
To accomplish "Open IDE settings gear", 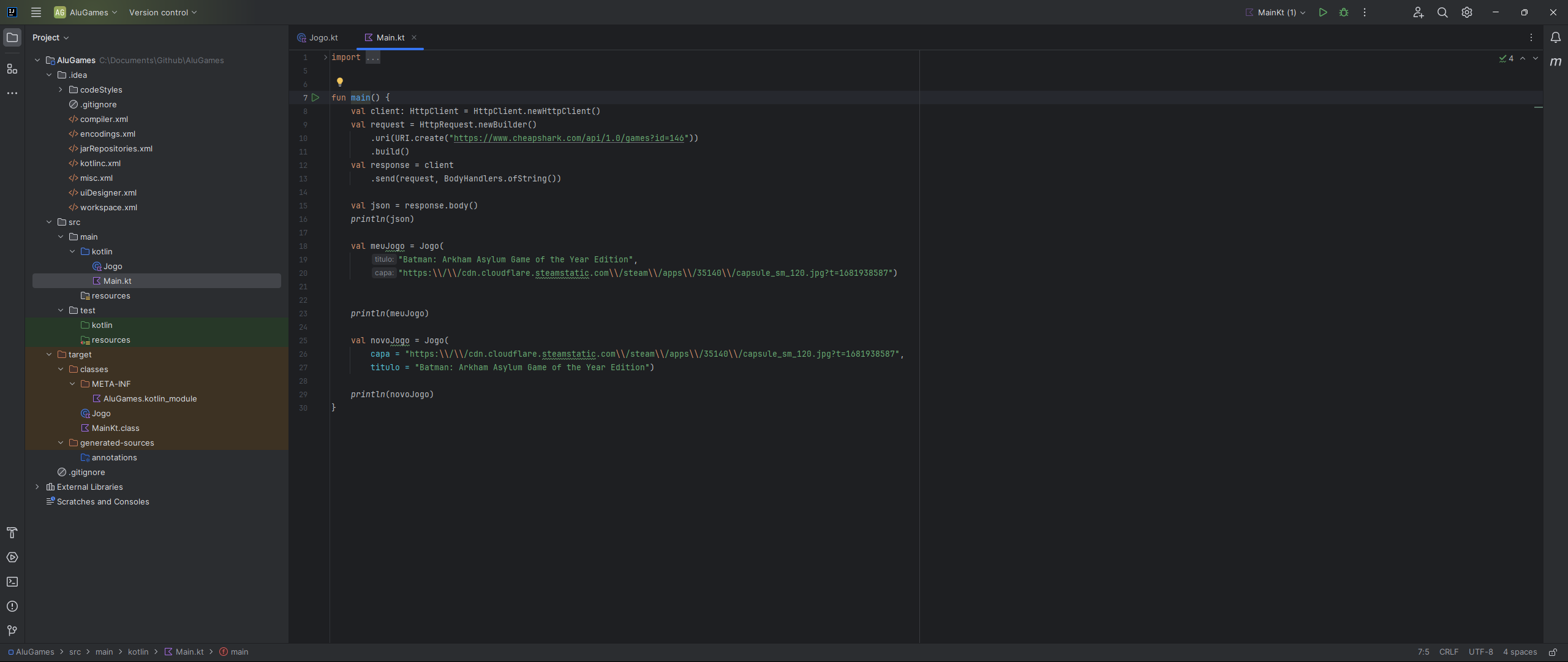I will coord(1467,12).
